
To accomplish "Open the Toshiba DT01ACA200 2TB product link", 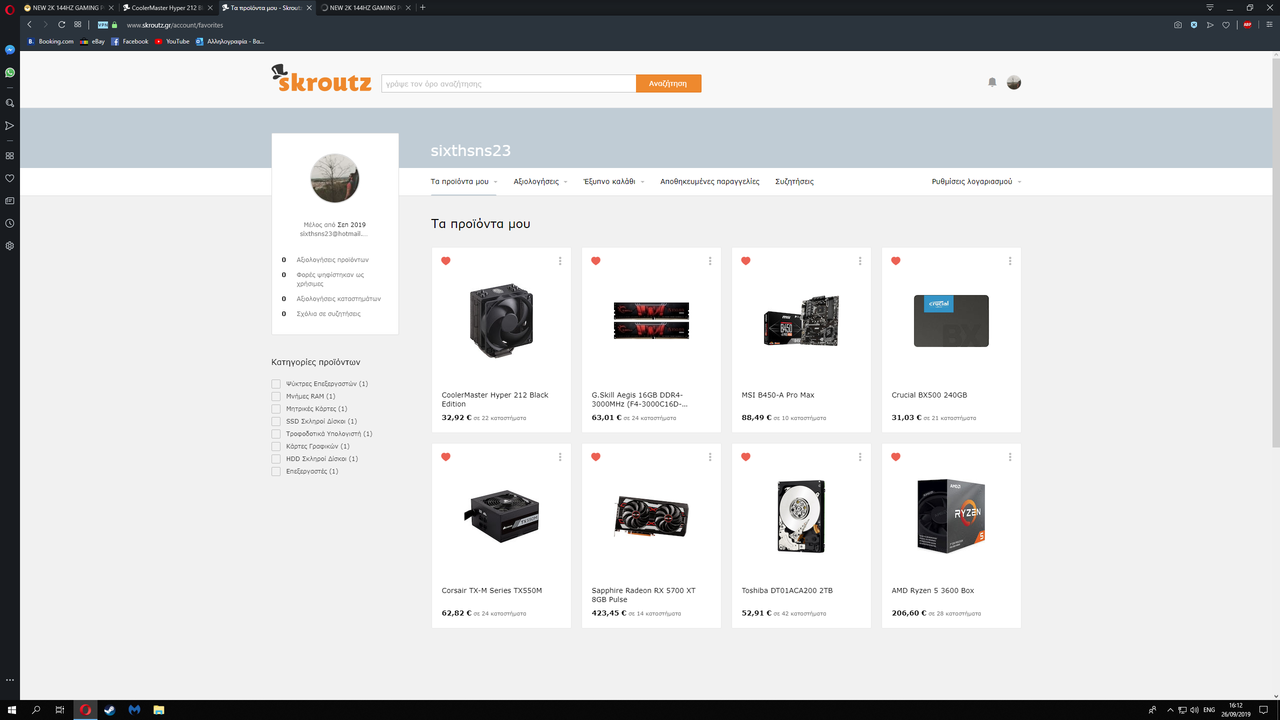I will (787, 591).
